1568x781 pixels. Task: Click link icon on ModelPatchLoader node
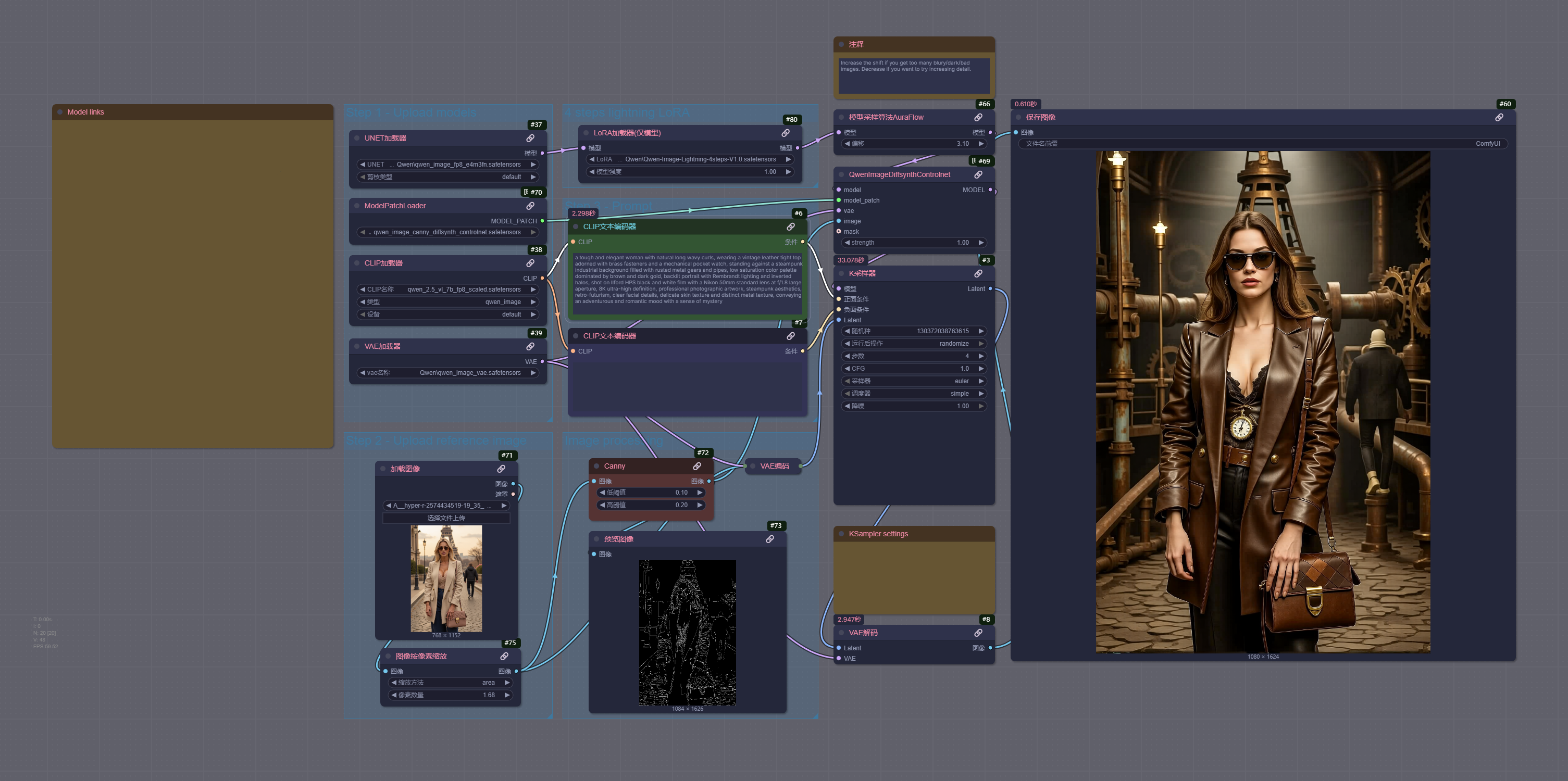pos(530,206)
